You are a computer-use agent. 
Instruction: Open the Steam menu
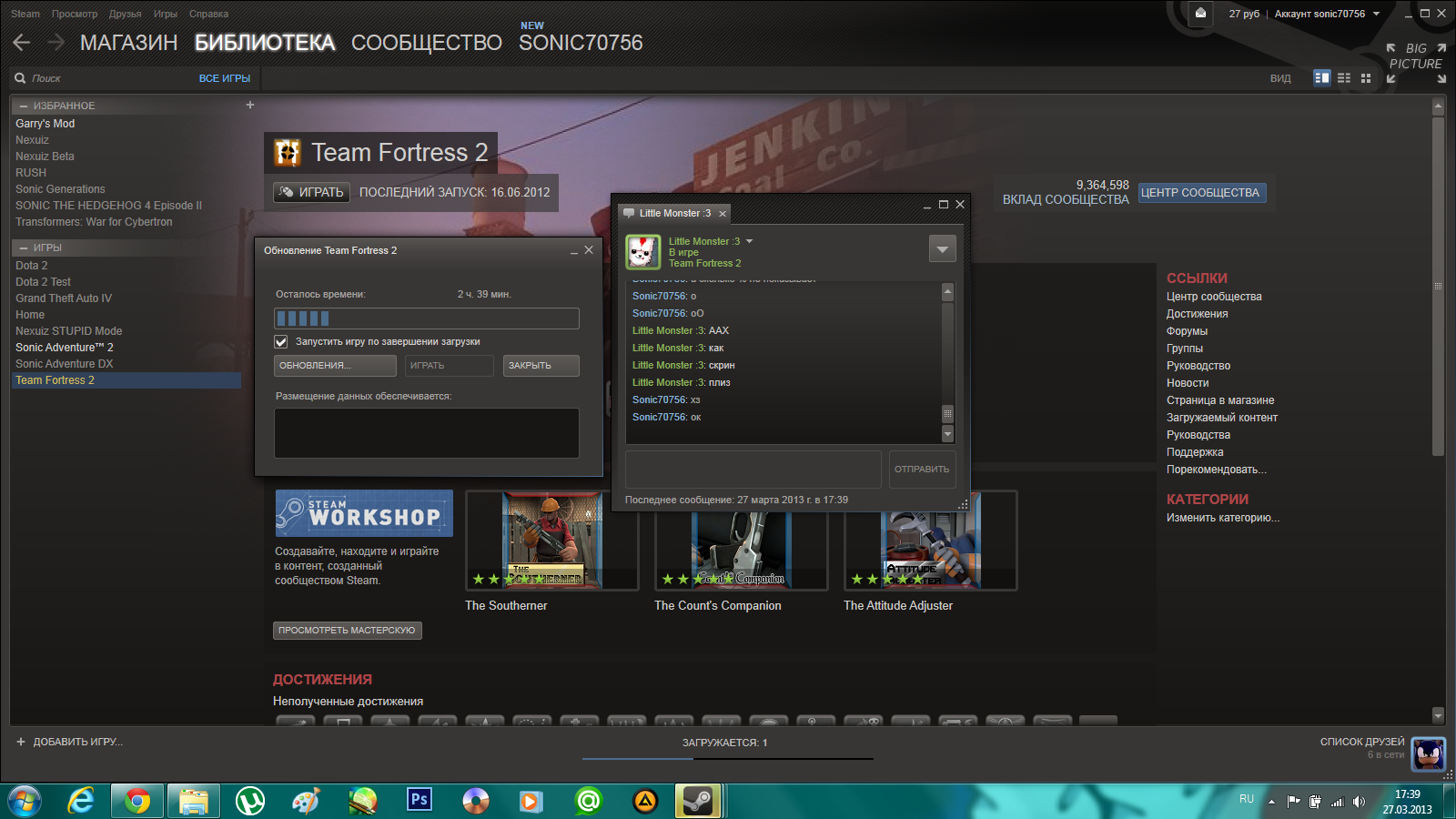[x=25, y=14]
